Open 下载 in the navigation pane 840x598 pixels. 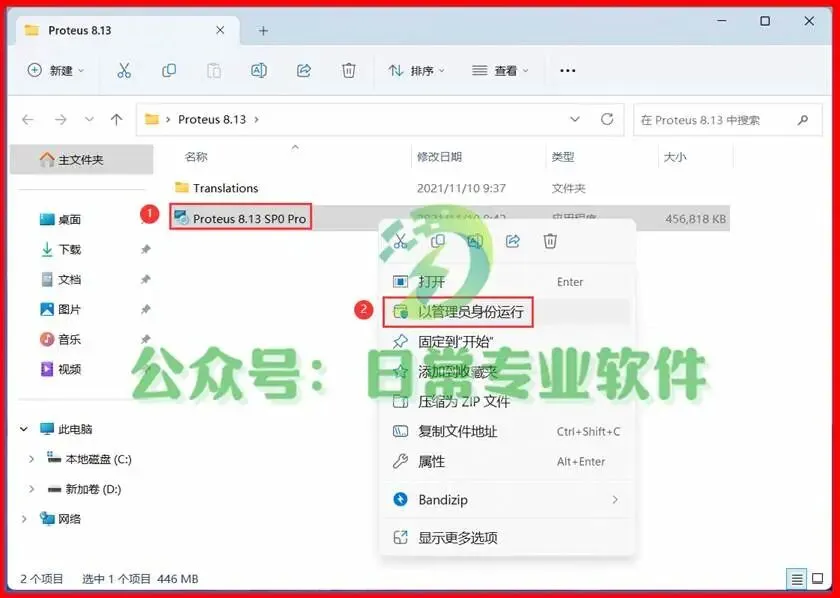(x=61, y=249)
